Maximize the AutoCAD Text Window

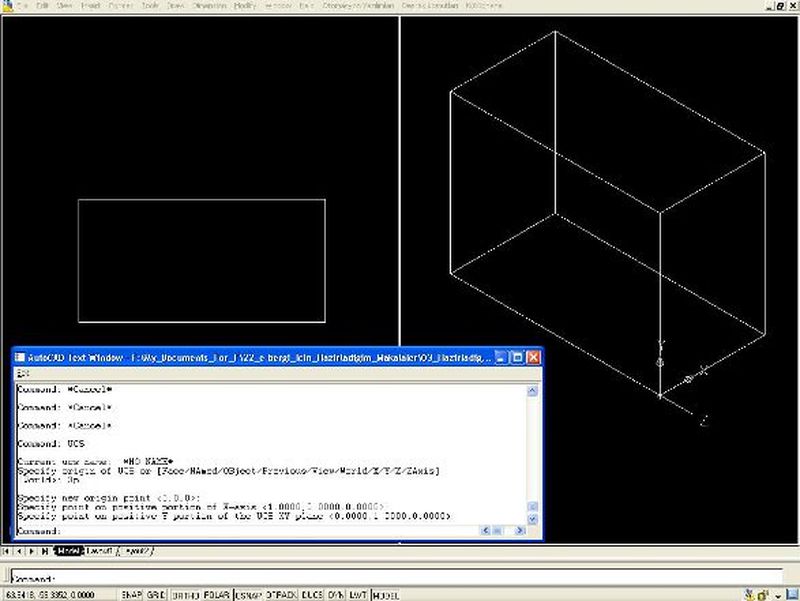(x=517, y=357)
